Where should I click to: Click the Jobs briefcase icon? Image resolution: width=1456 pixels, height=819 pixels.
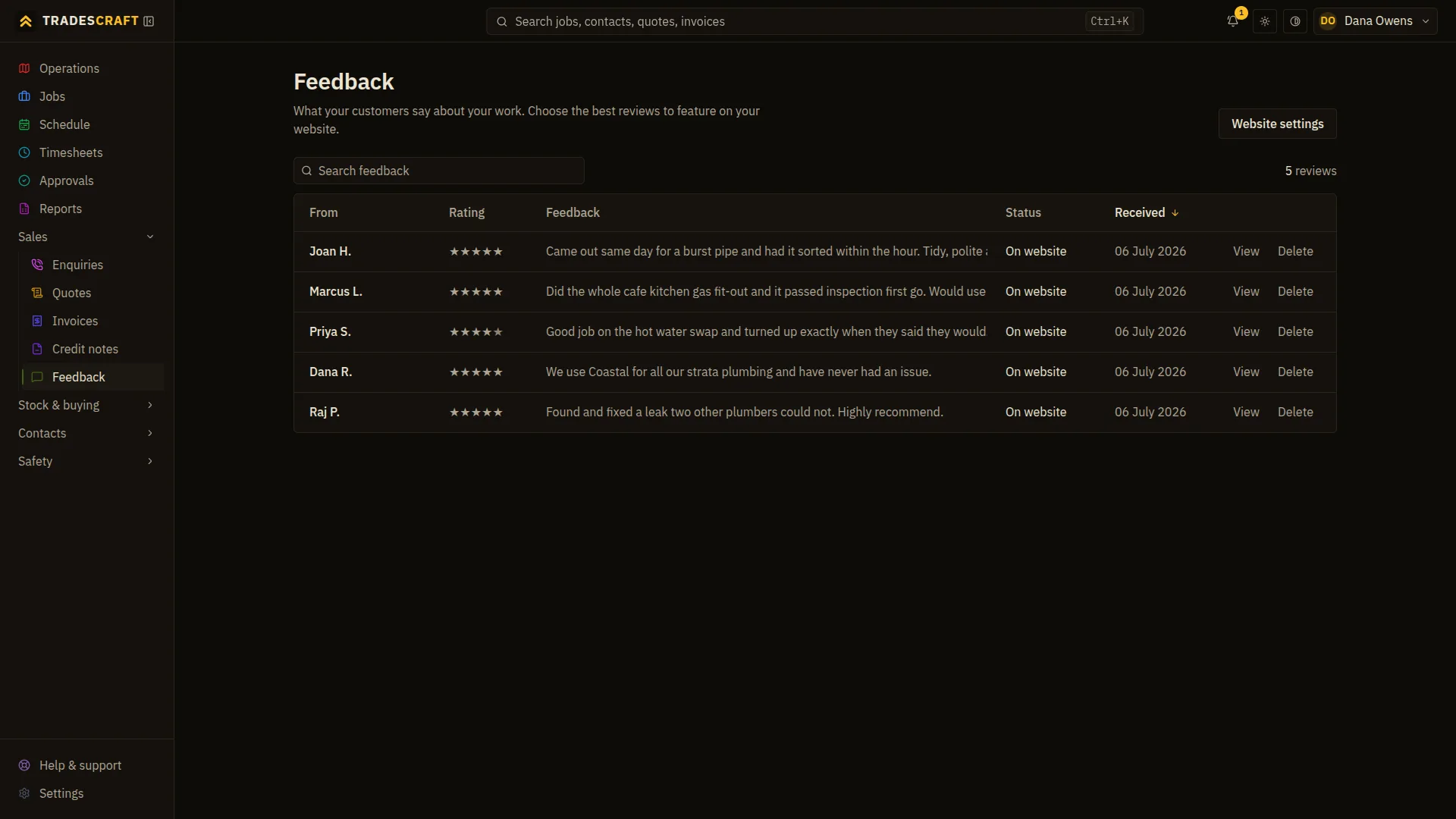24,96
